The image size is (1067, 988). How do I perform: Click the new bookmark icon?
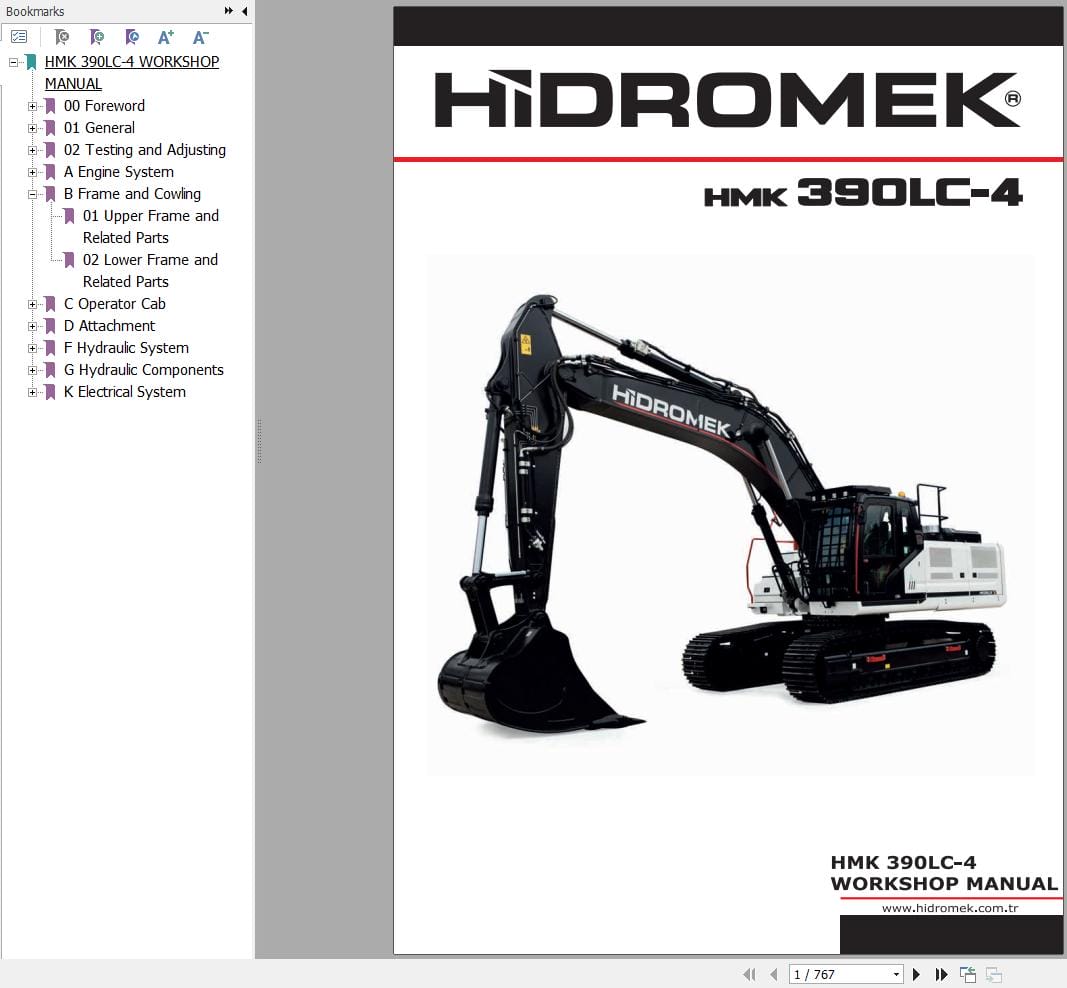[97, 36]
